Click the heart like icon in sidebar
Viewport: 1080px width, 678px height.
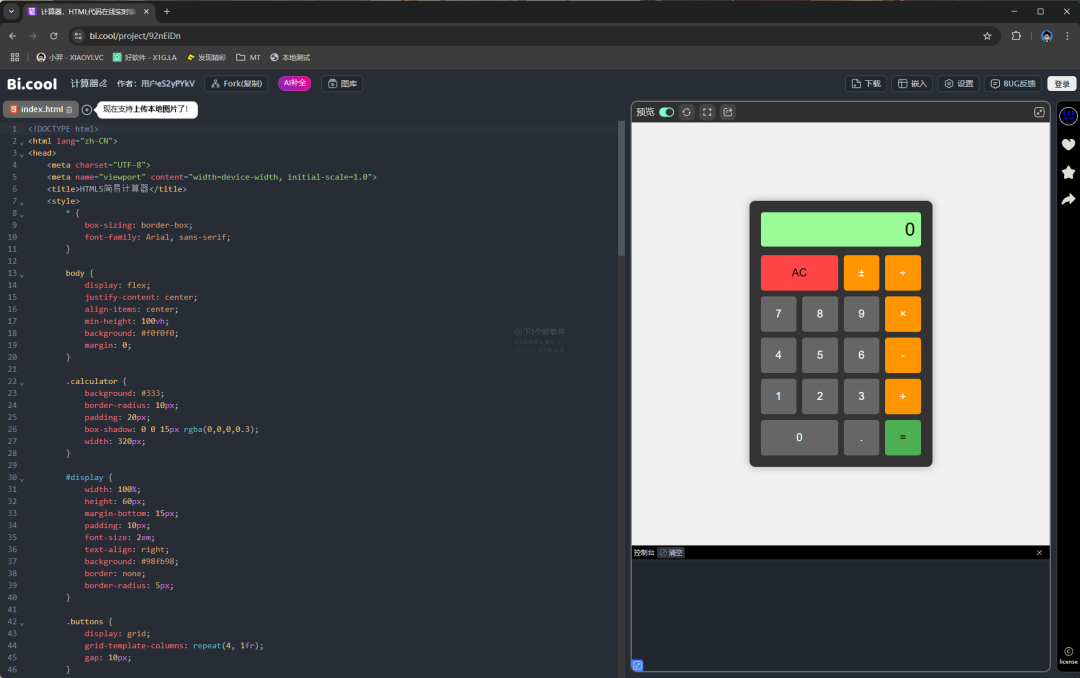coord(1068,144)
